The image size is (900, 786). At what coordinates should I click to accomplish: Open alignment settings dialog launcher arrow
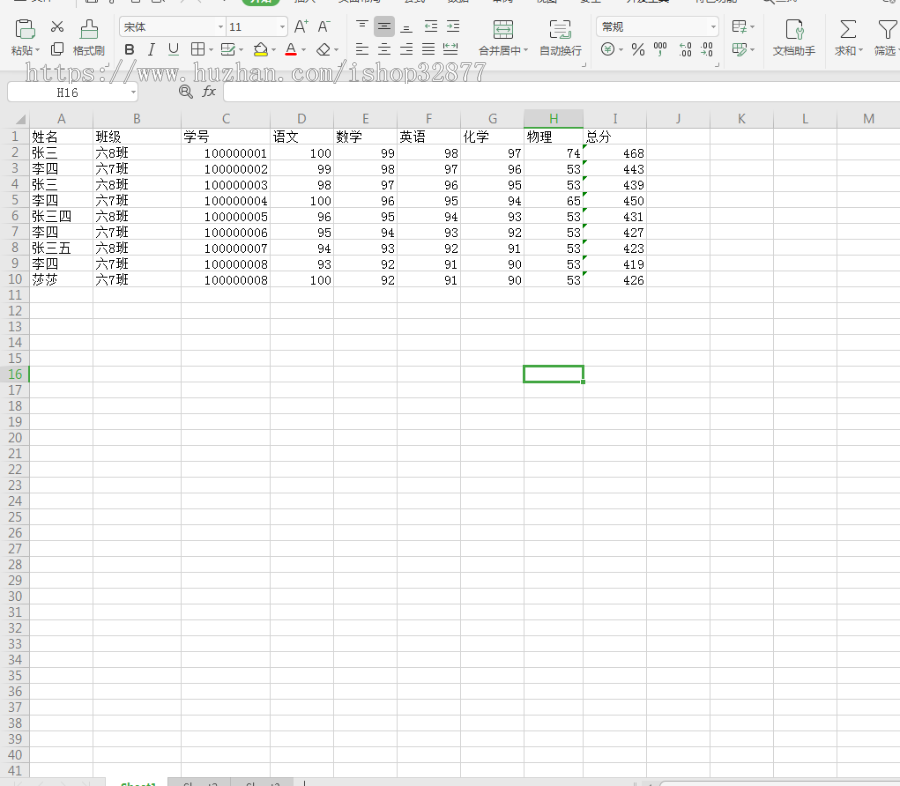(584, 65)
